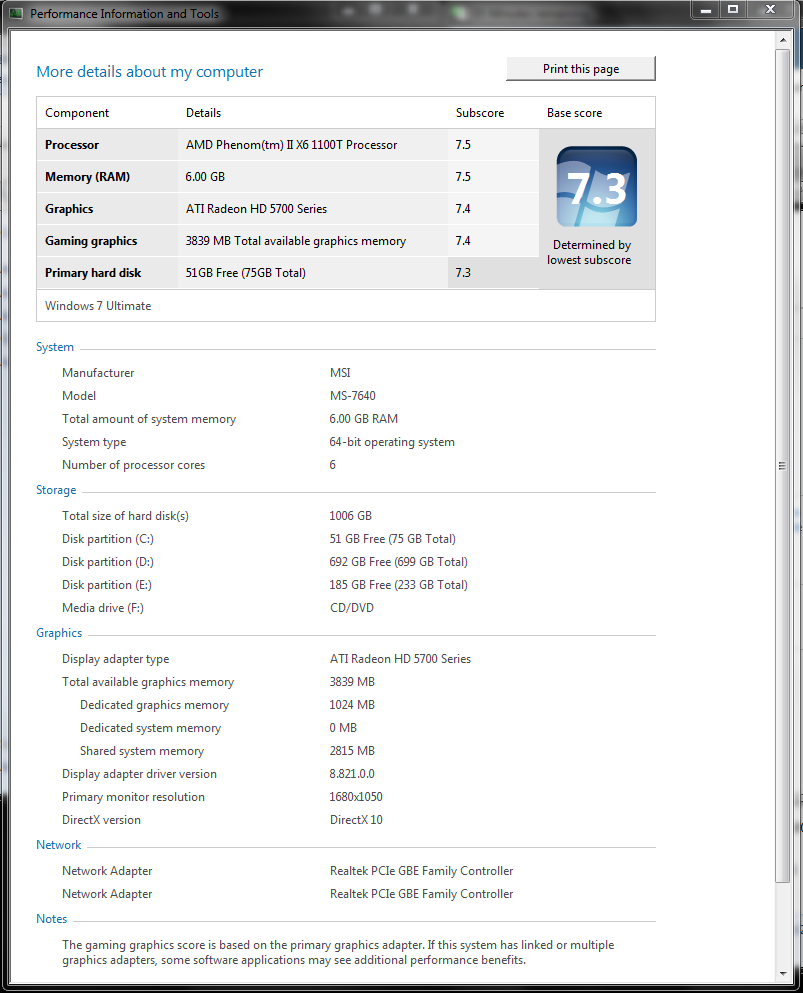Click the Performance Information title bar icon
Viewport: 803px width, 993px height.
[x=16, y=14]
